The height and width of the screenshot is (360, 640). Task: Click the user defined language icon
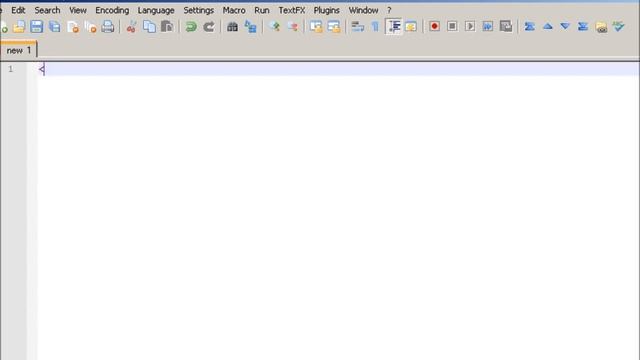pos(411,27)
